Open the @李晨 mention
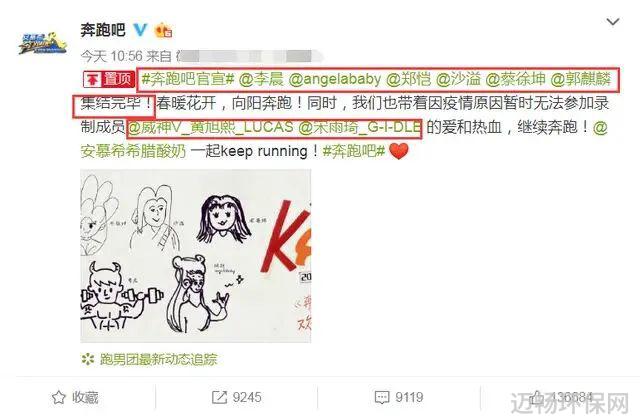This screenshot has width=640, height=416. pyautogui.click(x=260, y=79)
